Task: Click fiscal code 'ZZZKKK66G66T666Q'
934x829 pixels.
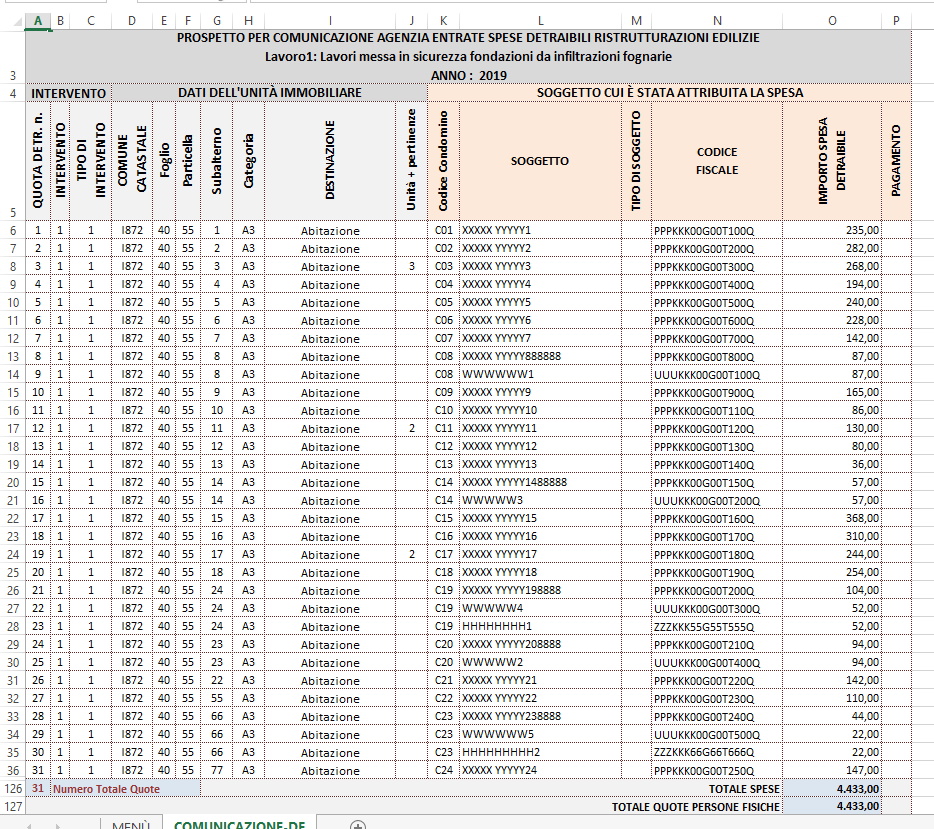Action: [717, 752]
